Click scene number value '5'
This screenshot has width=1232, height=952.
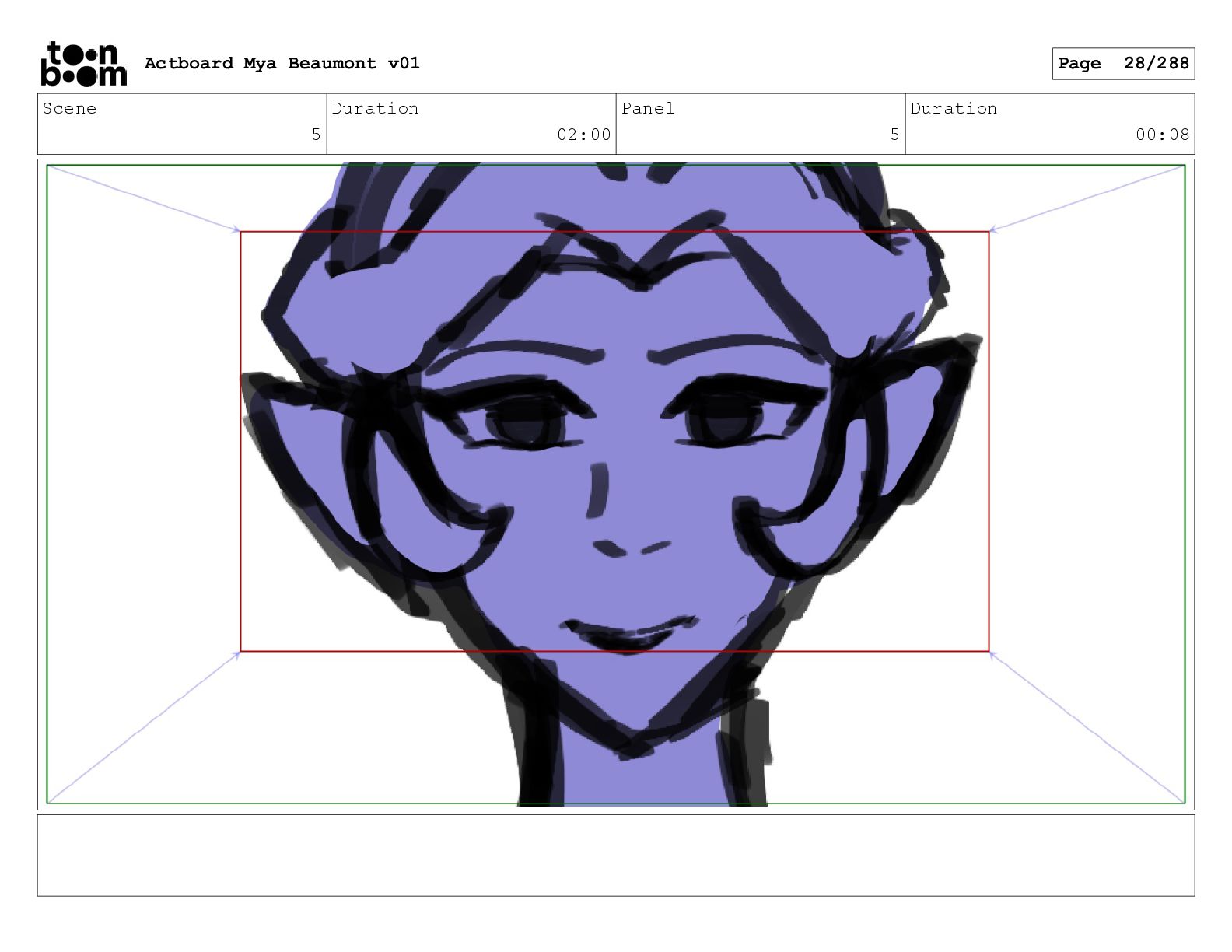316,135
